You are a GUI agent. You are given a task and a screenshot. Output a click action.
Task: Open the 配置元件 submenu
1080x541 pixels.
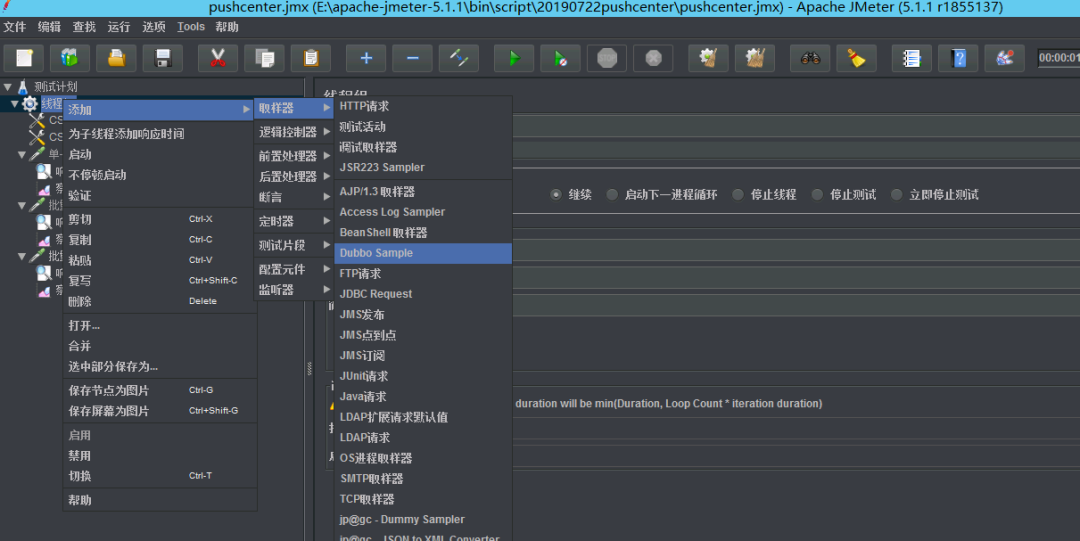[294, 269]
